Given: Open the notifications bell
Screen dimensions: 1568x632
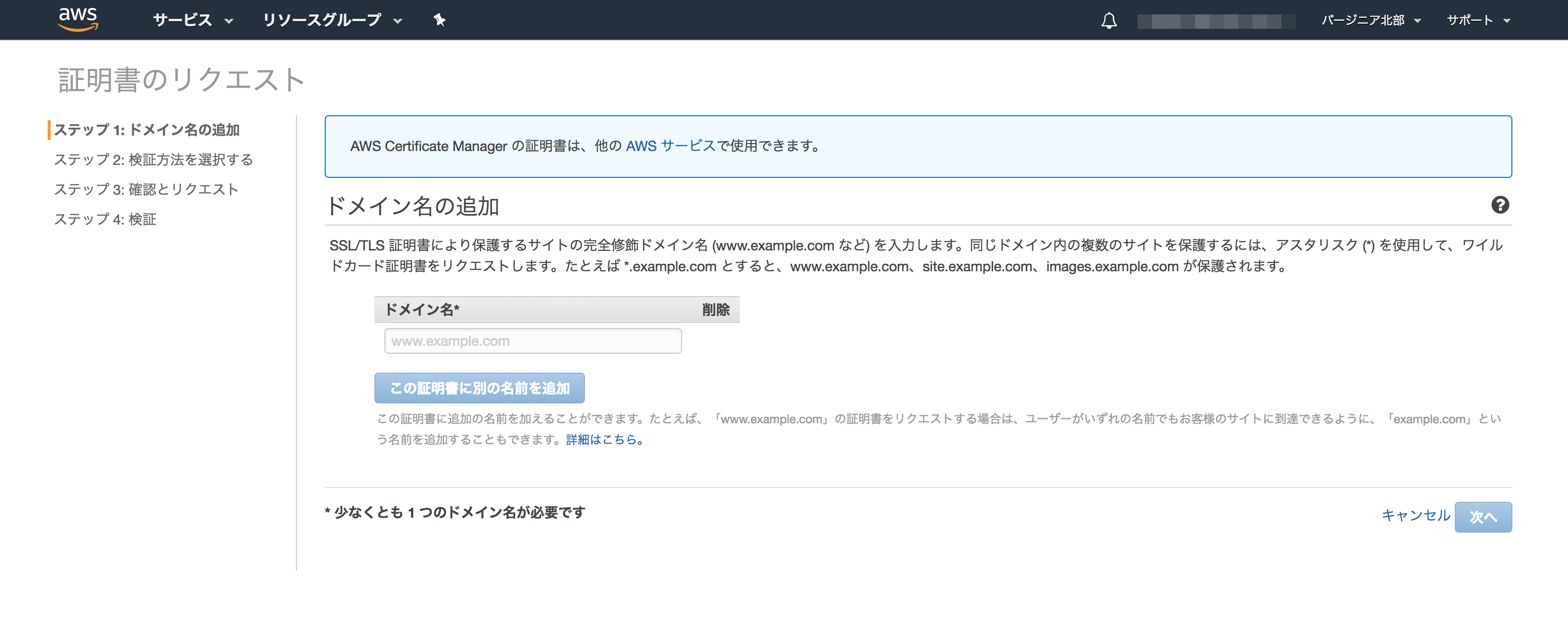Looking at the screenshot, I should (x=1108, y=21).
